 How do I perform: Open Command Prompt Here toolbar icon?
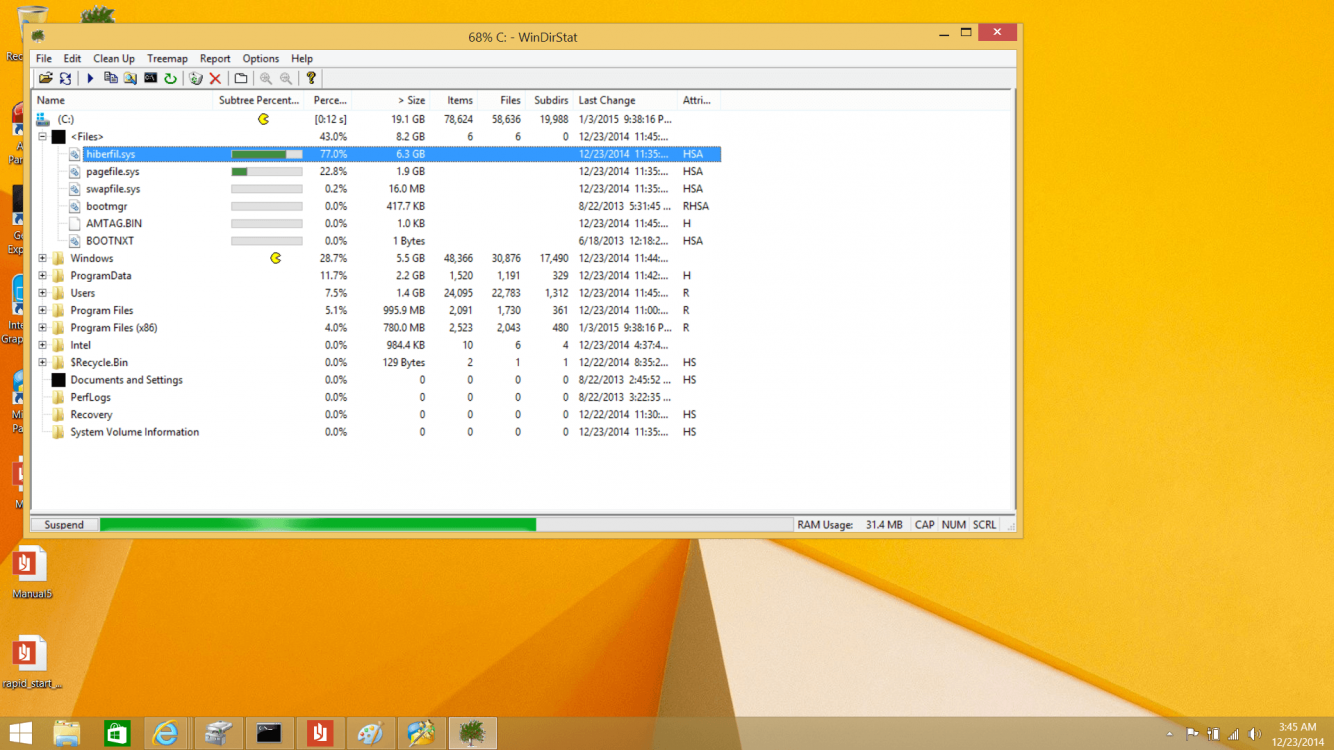coord(150,78)
